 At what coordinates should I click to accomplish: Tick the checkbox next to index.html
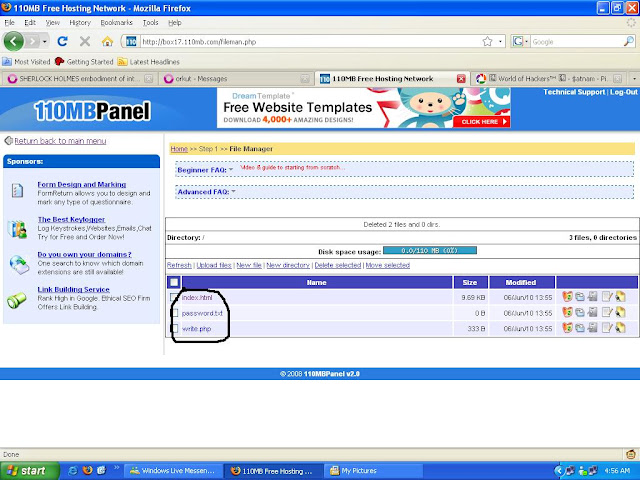click(x=174, y=297)
